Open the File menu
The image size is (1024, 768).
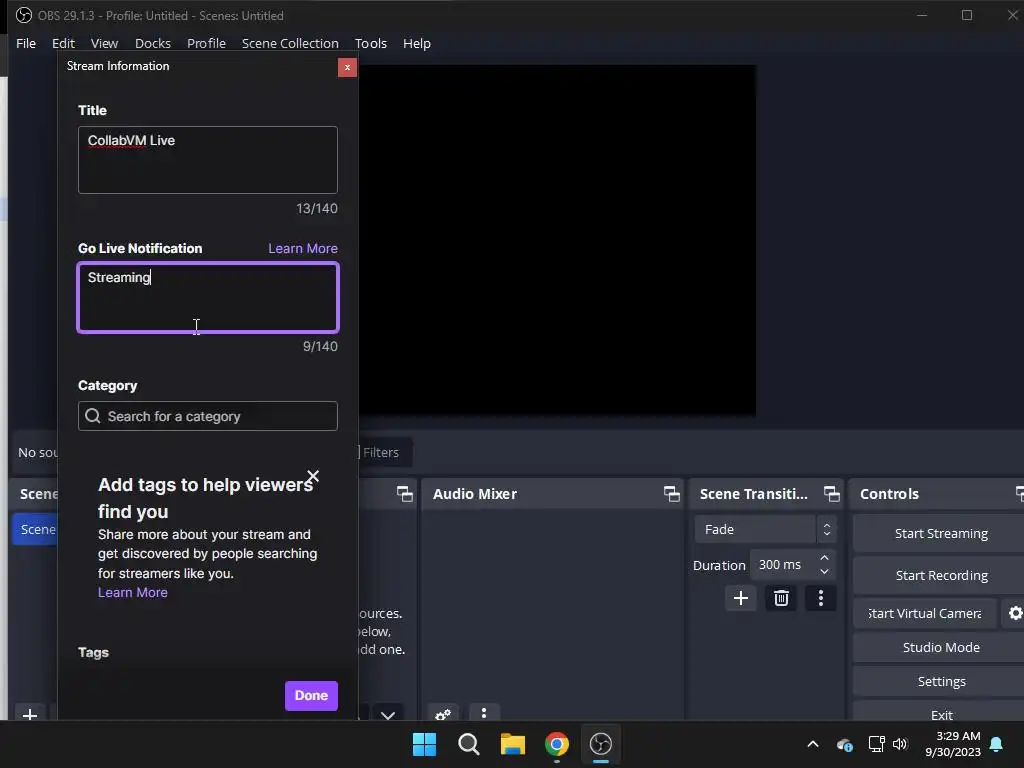click(x=26, y=43)
